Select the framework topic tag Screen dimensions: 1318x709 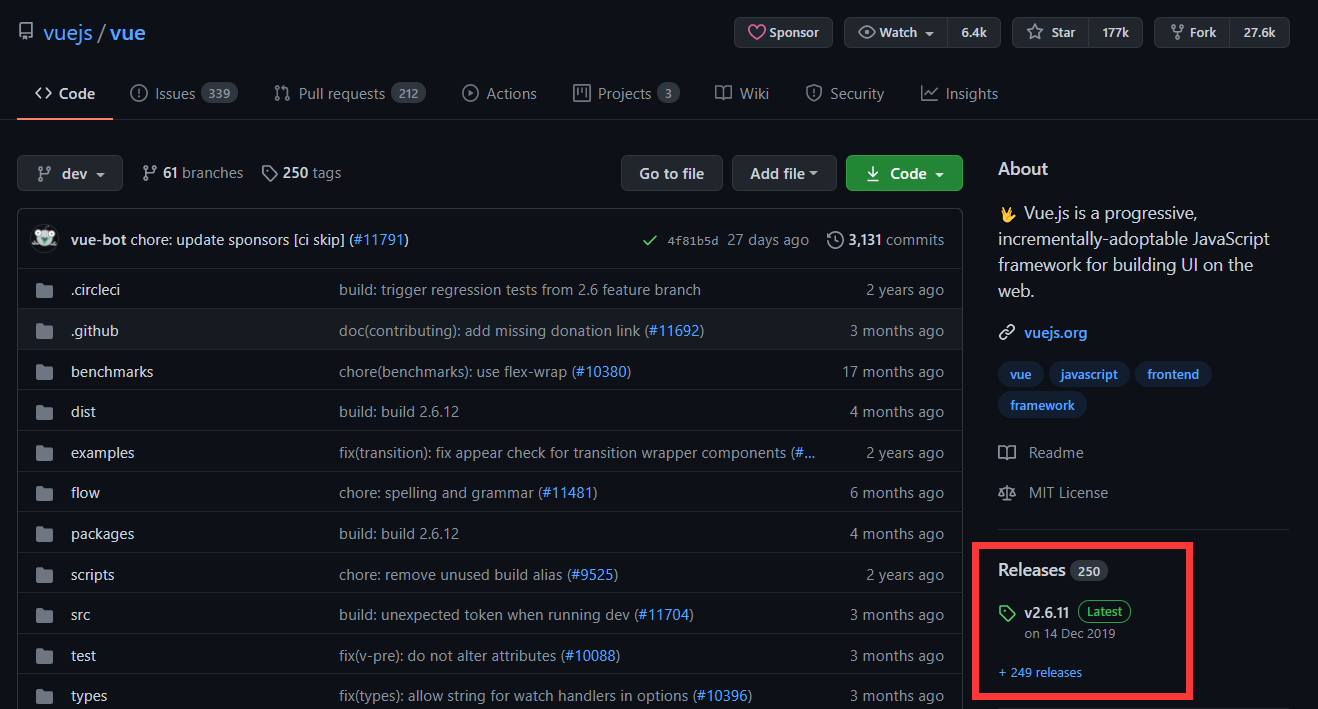[x=1042, y=405]
